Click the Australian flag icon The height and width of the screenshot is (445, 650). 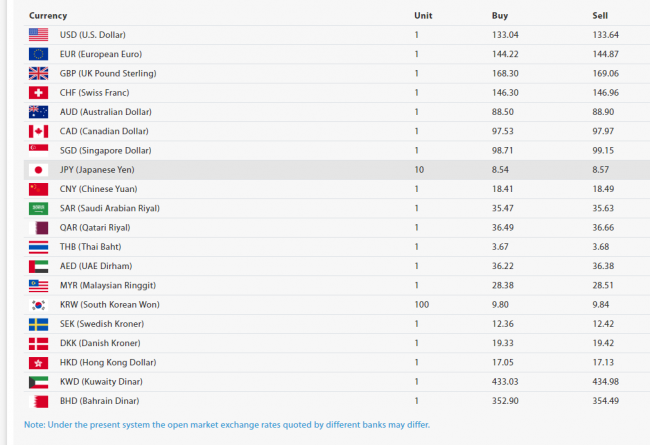39,112
